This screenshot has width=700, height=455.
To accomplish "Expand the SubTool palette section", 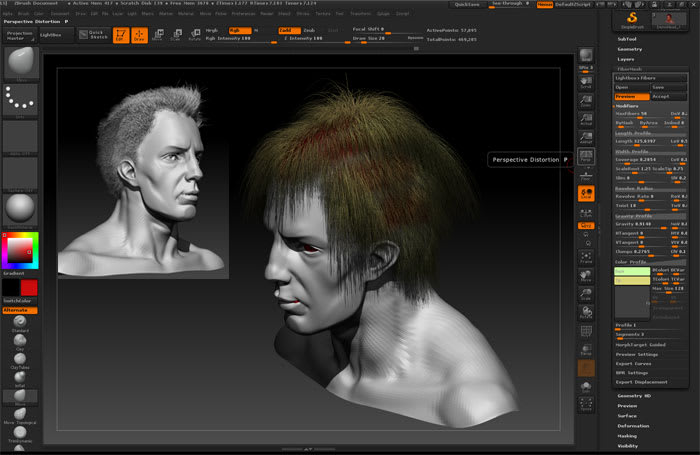I will [629, 38].
